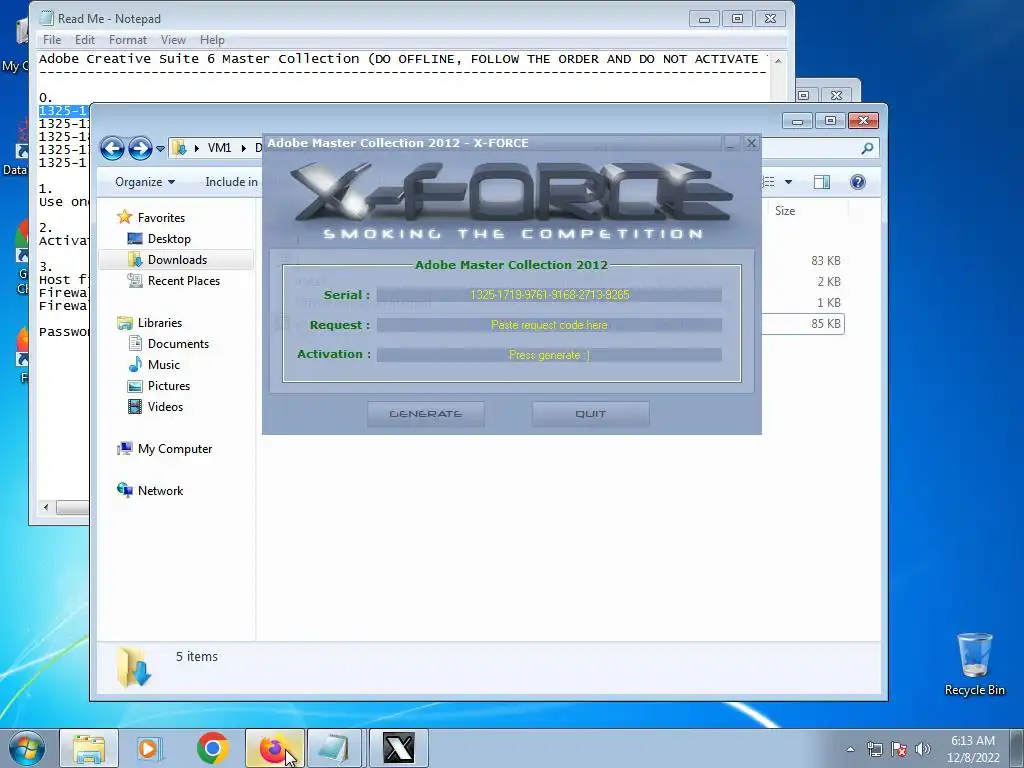
Task: Click the Serial field in X-FORCE window
Action: pyautogui.click(x=549, y=295)
